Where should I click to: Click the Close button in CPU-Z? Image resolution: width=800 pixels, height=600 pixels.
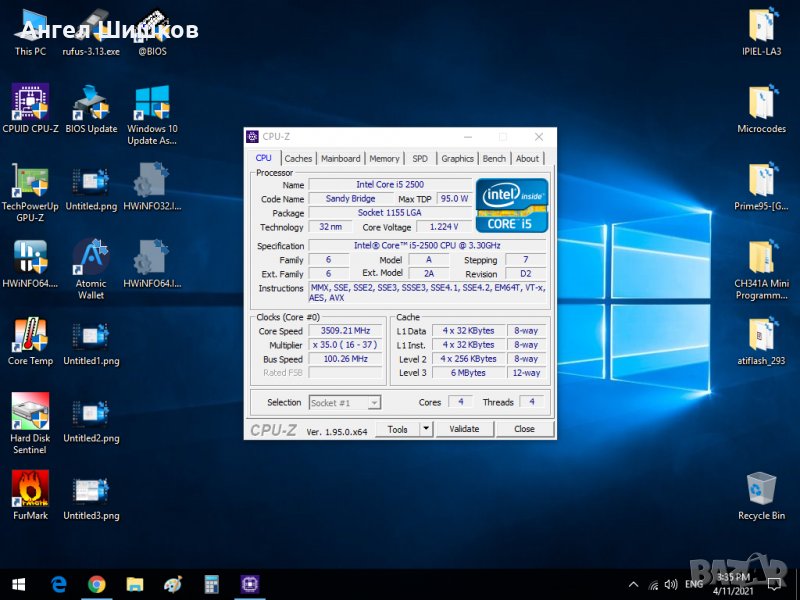(524, 429)
